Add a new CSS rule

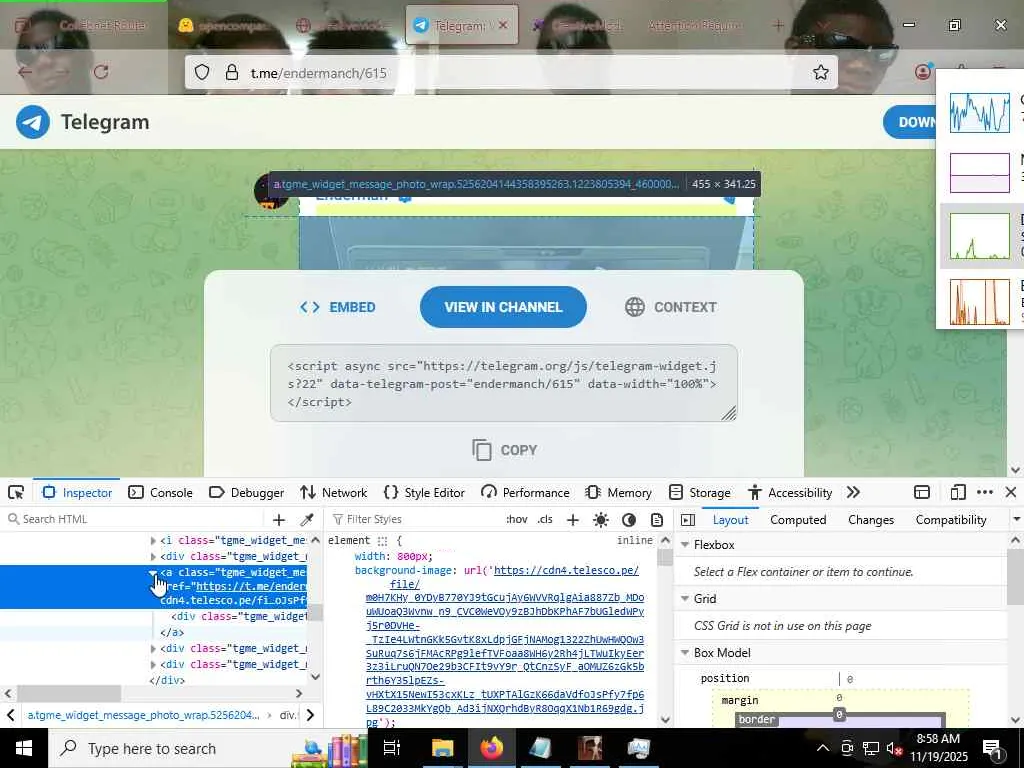tap(573, 519)
